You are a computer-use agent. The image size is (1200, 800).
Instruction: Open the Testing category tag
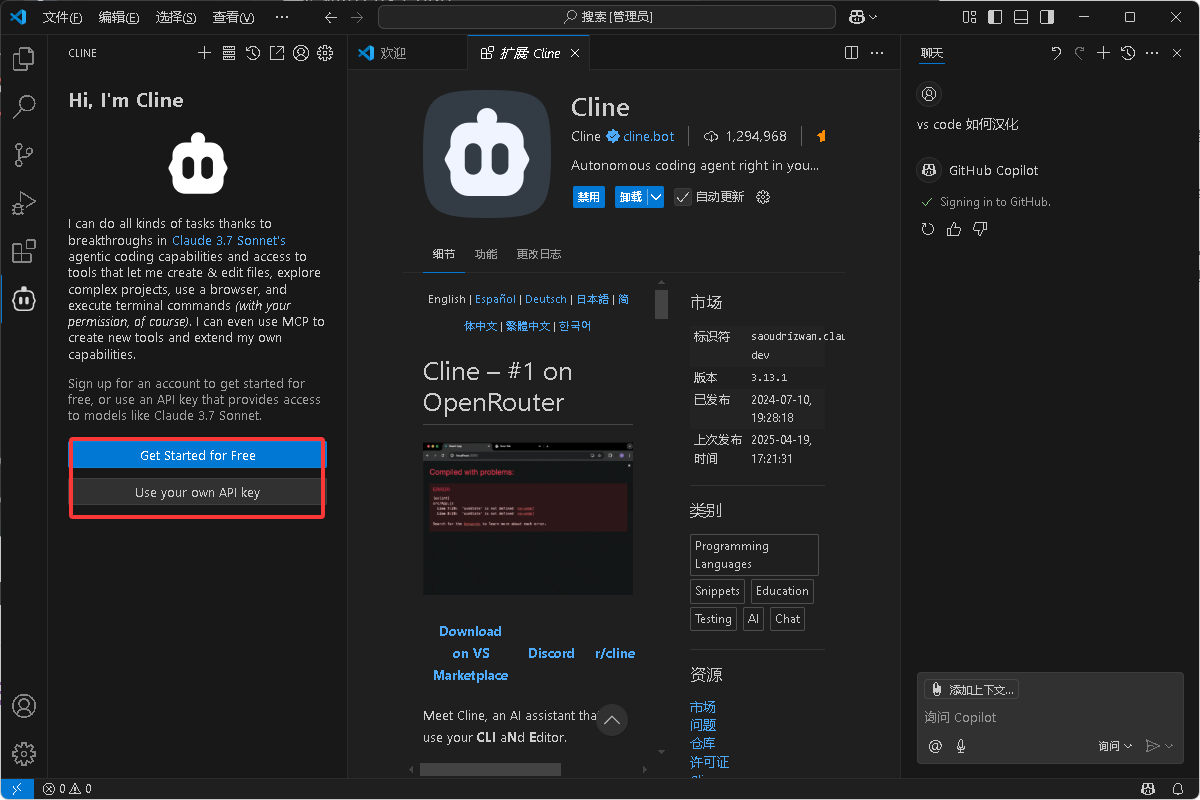point(713,619)
